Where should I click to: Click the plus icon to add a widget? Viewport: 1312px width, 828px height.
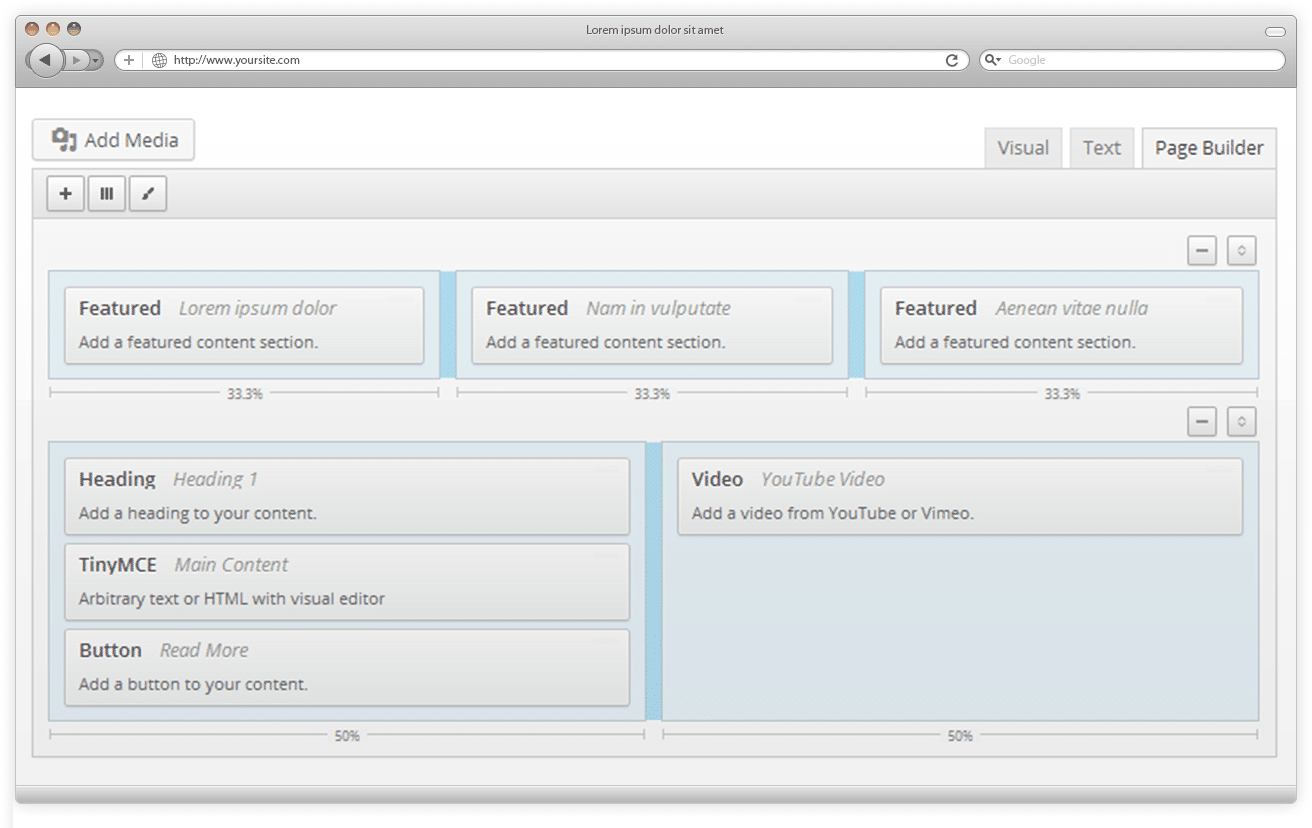click(x=66, y=194)
